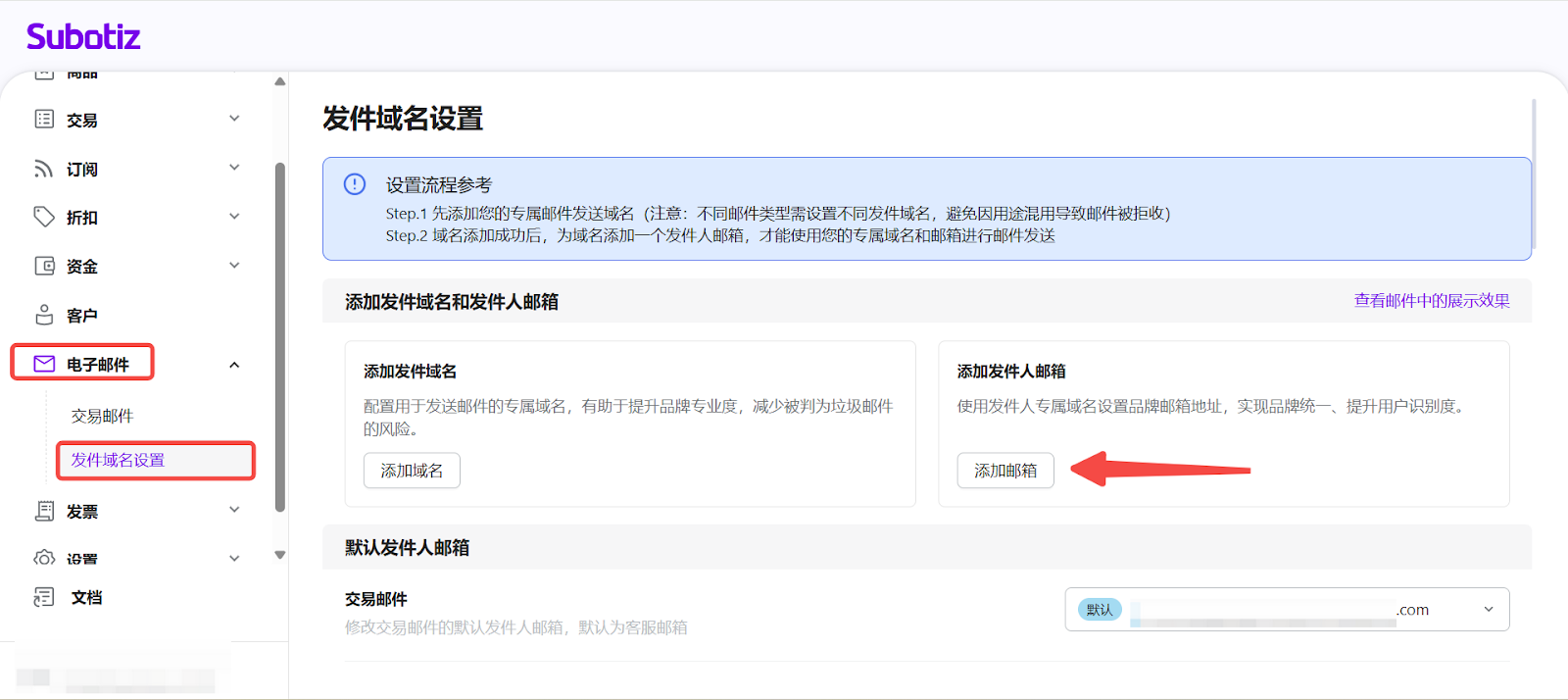The width and height of the screenshot is (1568, 700).
Task: Expand the 交易 menu chevron
Action: tap(234, 119)
